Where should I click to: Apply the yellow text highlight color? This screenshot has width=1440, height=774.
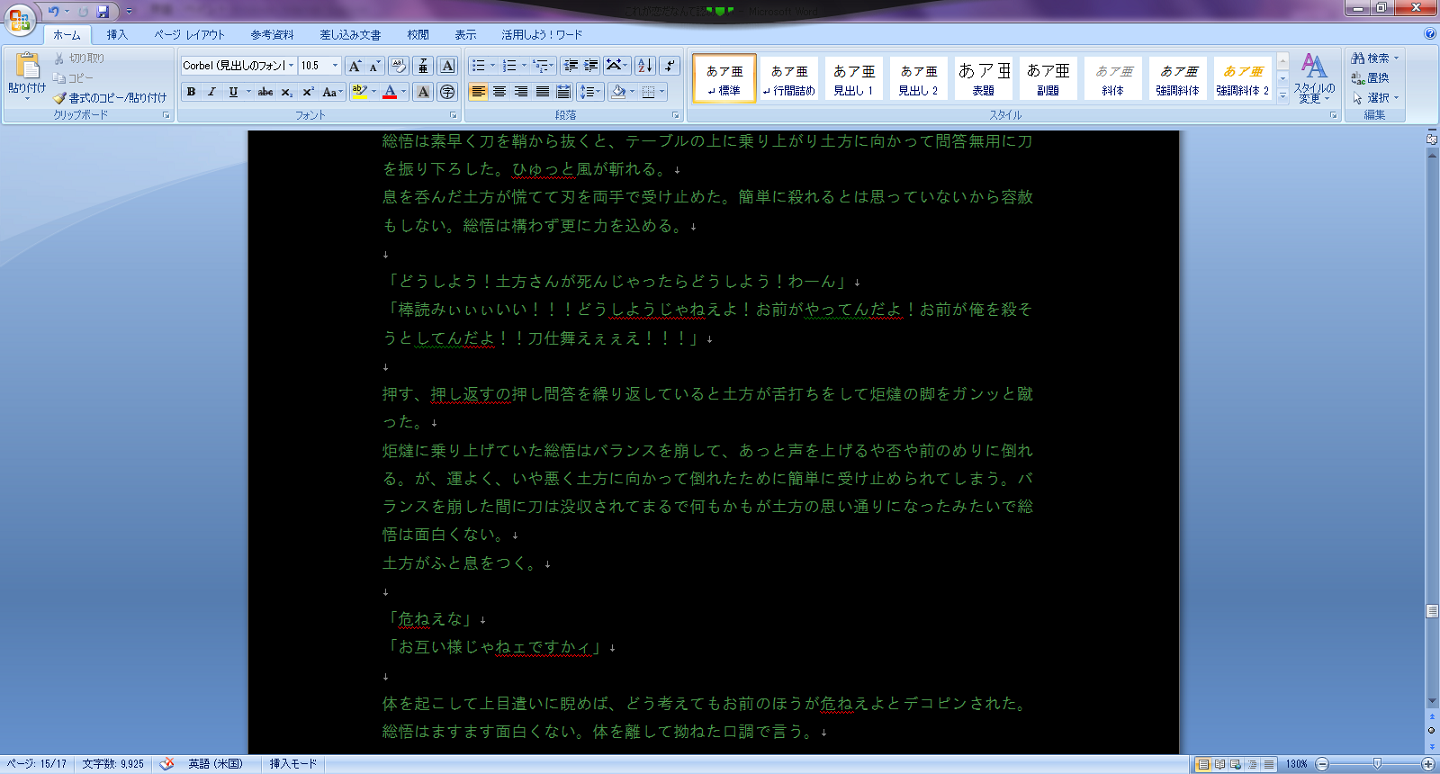(x=360, y=92)
